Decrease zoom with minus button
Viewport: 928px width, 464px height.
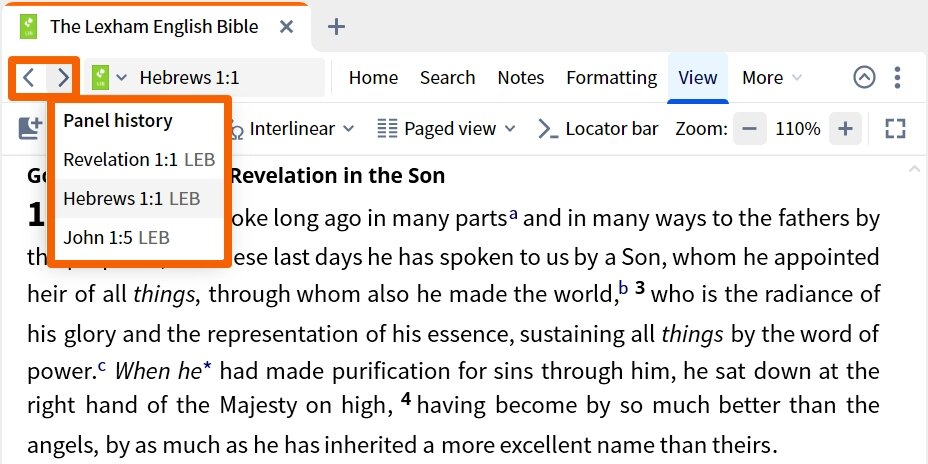click(750, 128)
